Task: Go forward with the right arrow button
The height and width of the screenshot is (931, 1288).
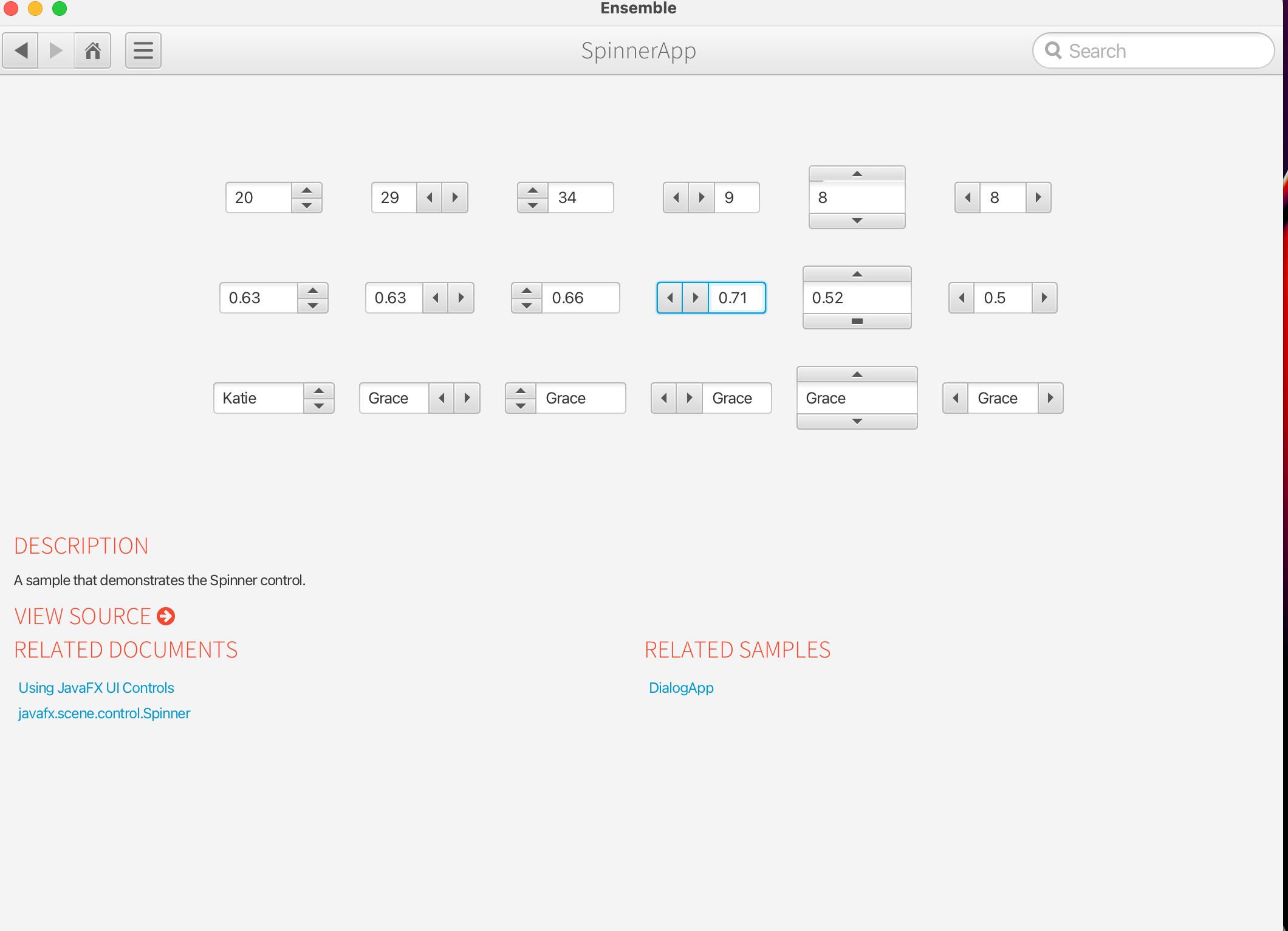Action: tap(56, 50)
